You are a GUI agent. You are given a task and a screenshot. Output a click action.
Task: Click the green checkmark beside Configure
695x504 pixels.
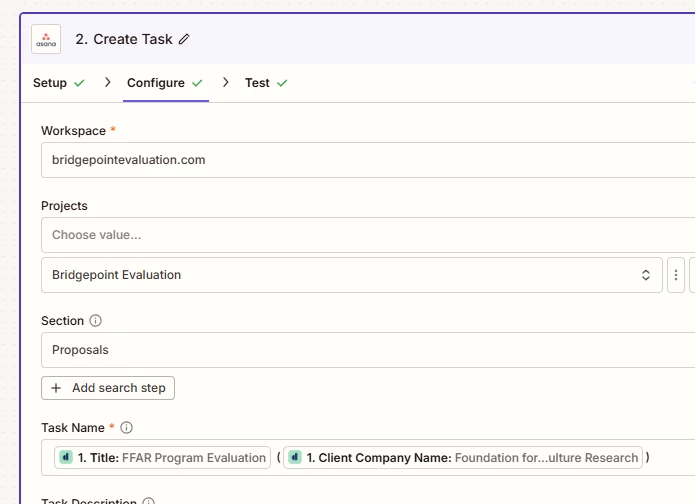[197, 83]
